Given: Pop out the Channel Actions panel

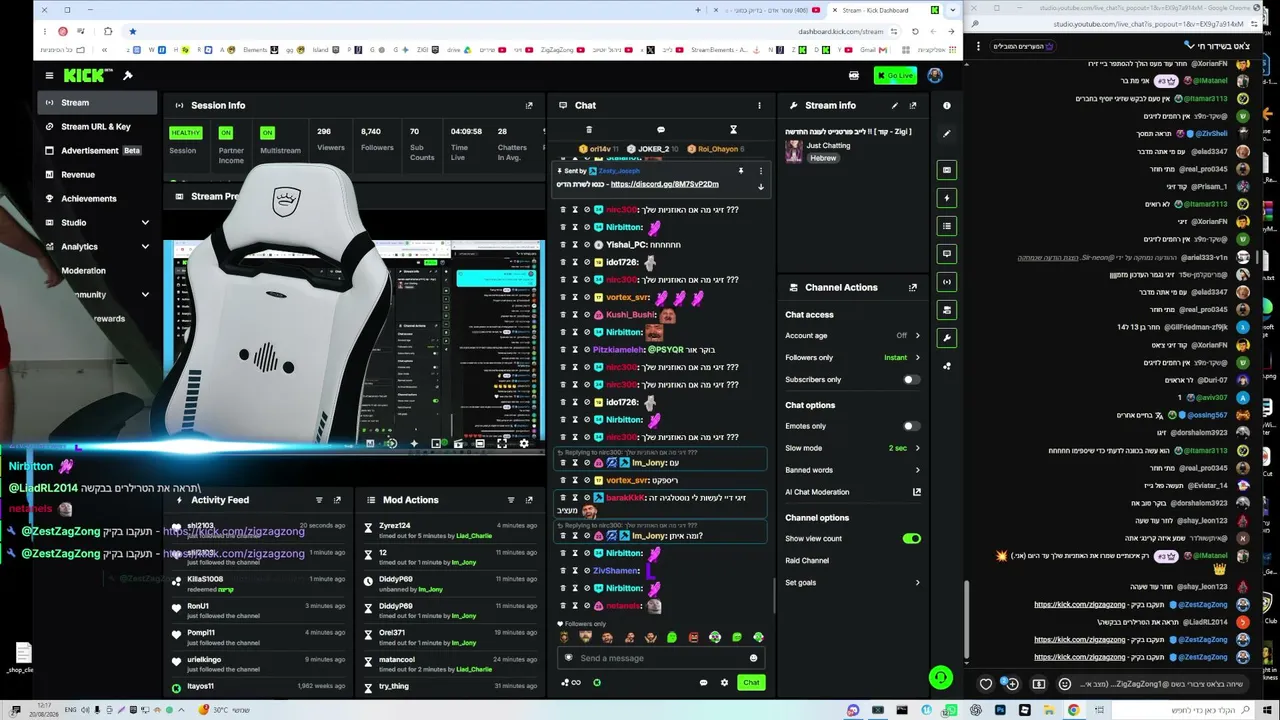Looking at the screenshot, I should [x=912, y=287].
